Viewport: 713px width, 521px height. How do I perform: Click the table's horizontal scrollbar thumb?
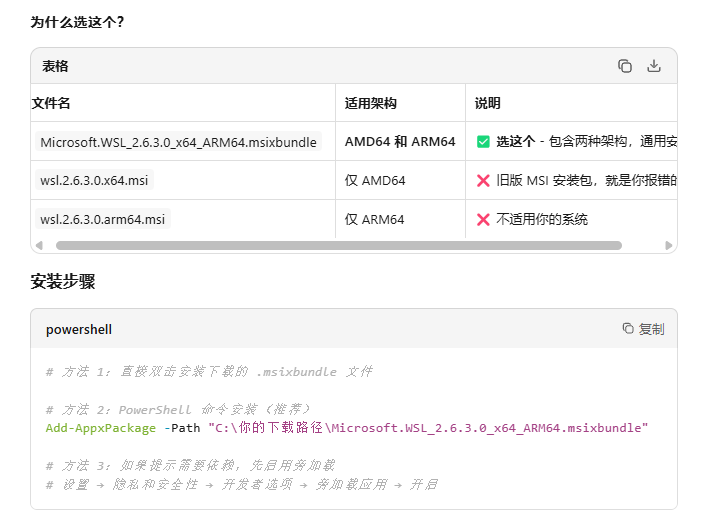pos(339,245)
